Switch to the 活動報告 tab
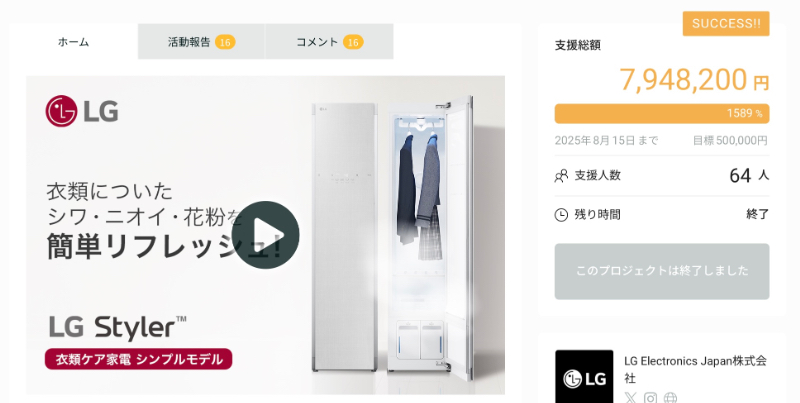This screenshot has height=403, width=800. [x=201, y=41]
